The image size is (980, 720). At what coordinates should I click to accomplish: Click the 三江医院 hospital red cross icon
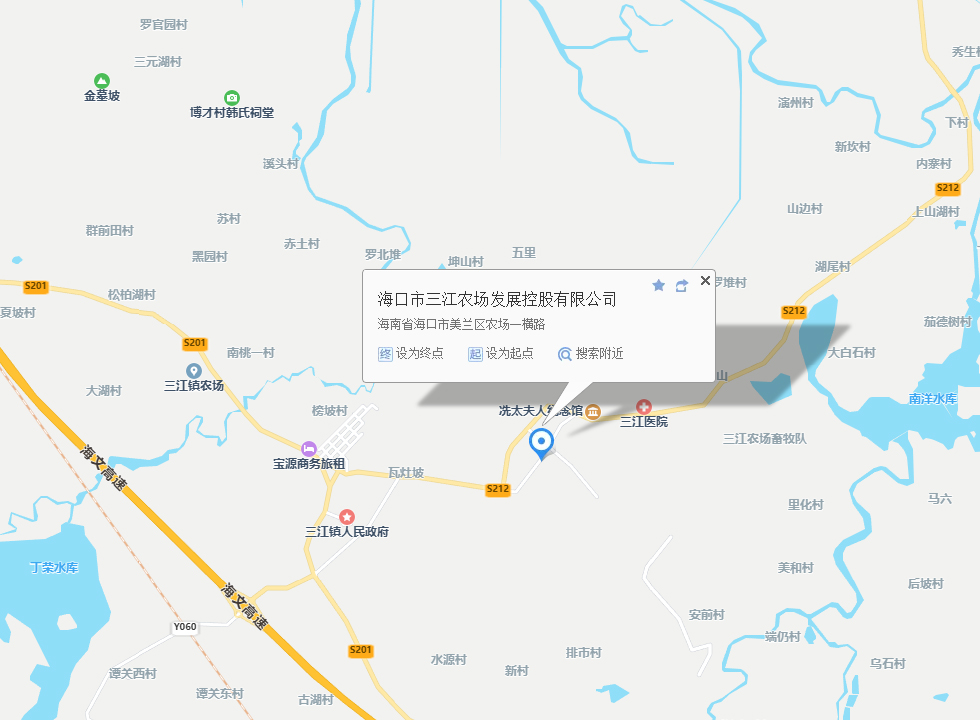(644, 407)
